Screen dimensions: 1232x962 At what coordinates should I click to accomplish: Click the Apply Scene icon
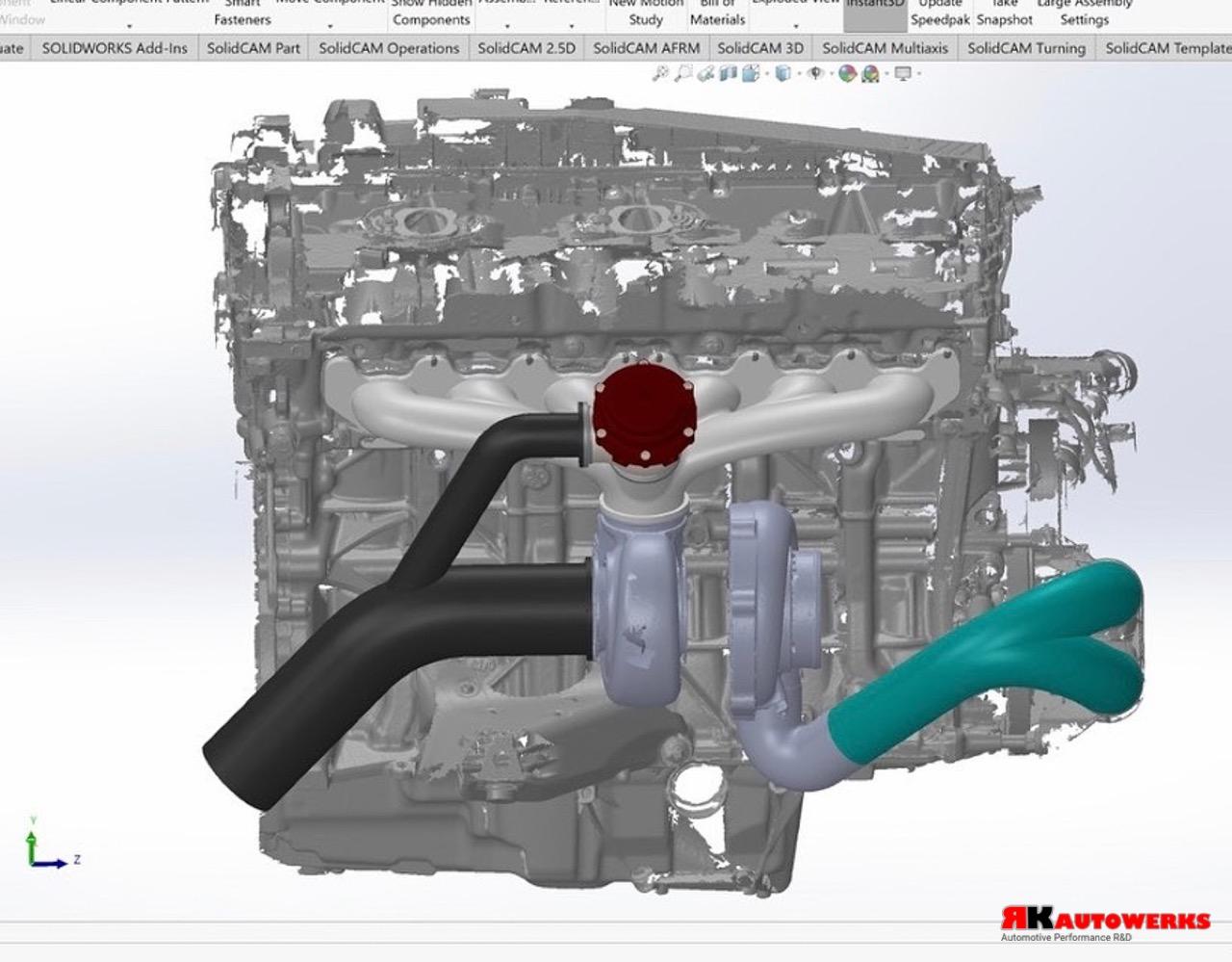tap(870, 74)
